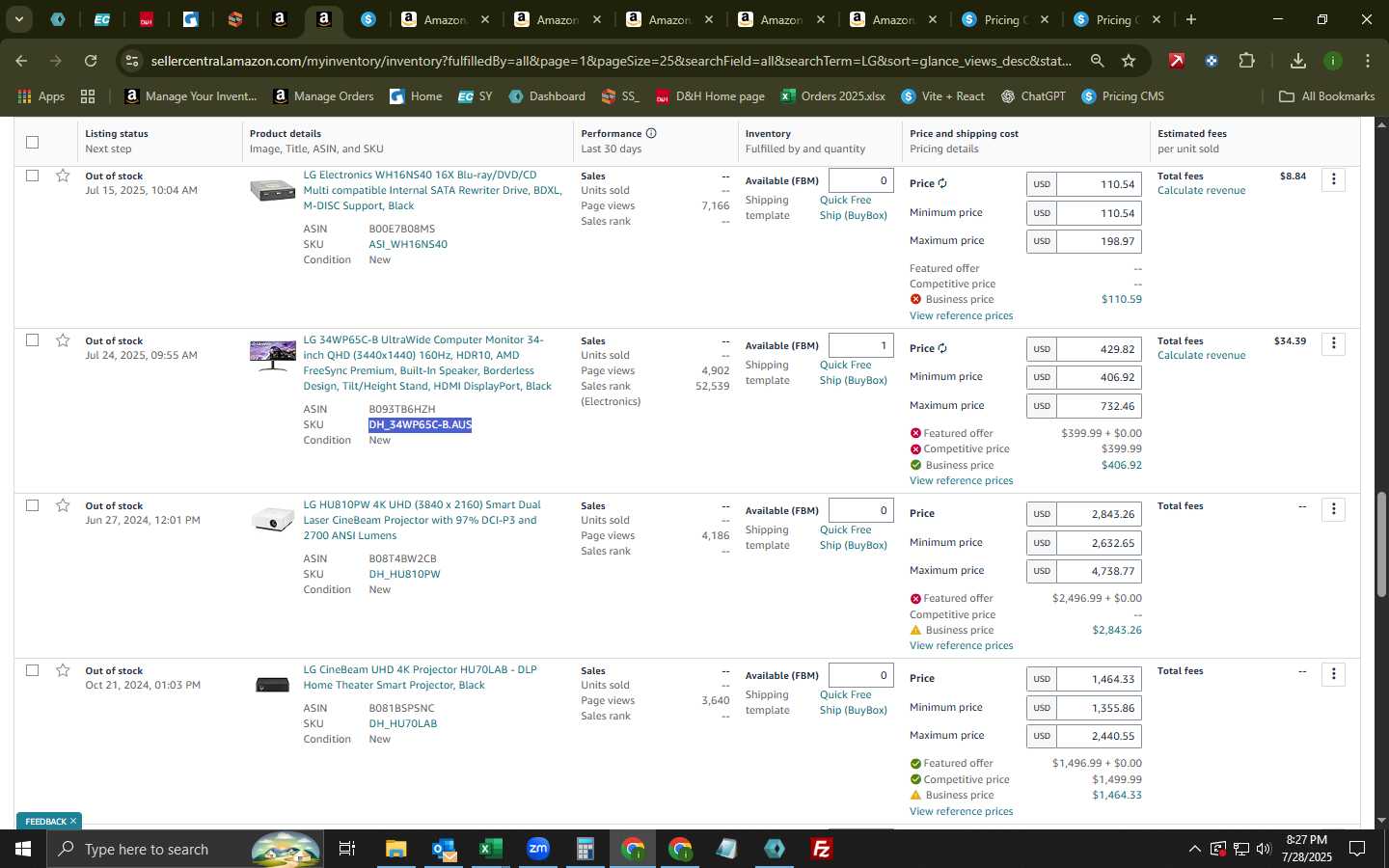The height and width of the screenshot is (868, 1389).
Task: Click the ASI_WH16NS40 SKU link
Action: pos(408,244)
